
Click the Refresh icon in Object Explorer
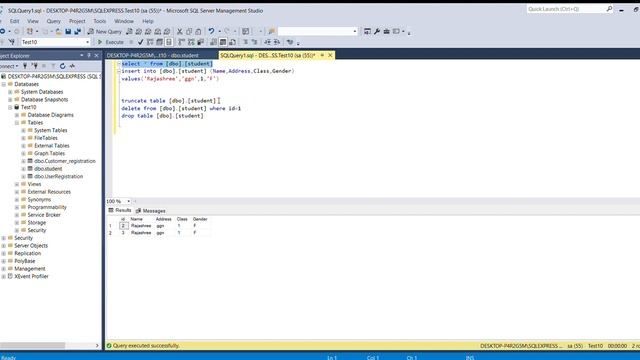62,66
